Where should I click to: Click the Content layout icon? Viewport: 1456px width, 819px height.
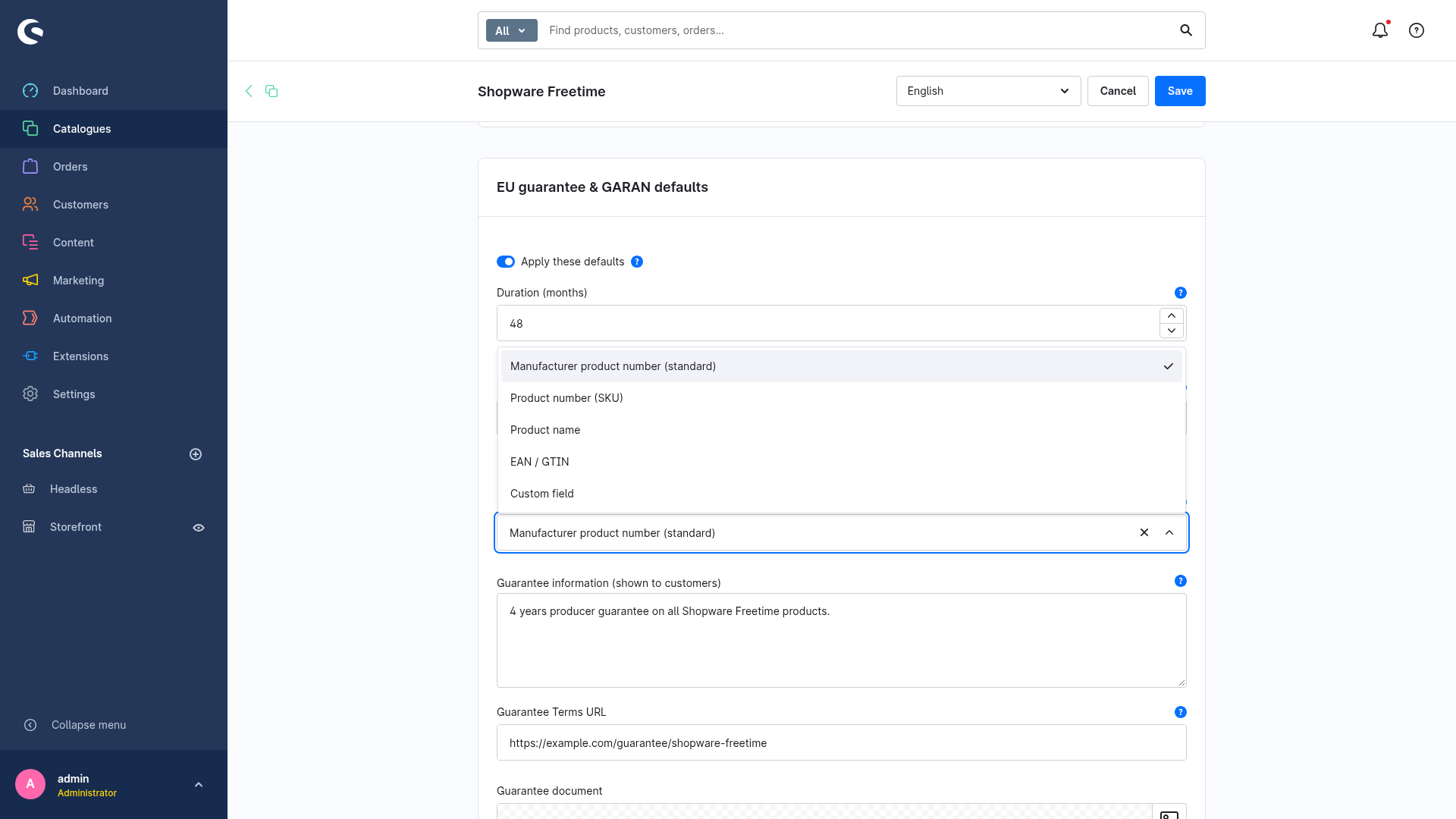tap(30, 243)
